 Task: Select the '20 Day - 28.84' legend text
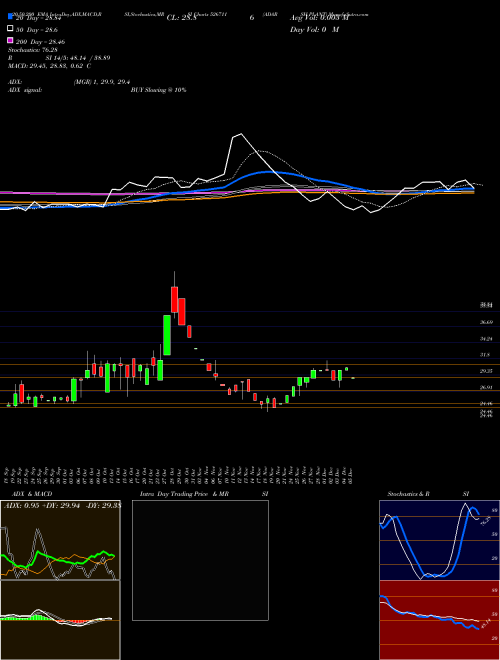pyautogui.click(x=39, y=18)
